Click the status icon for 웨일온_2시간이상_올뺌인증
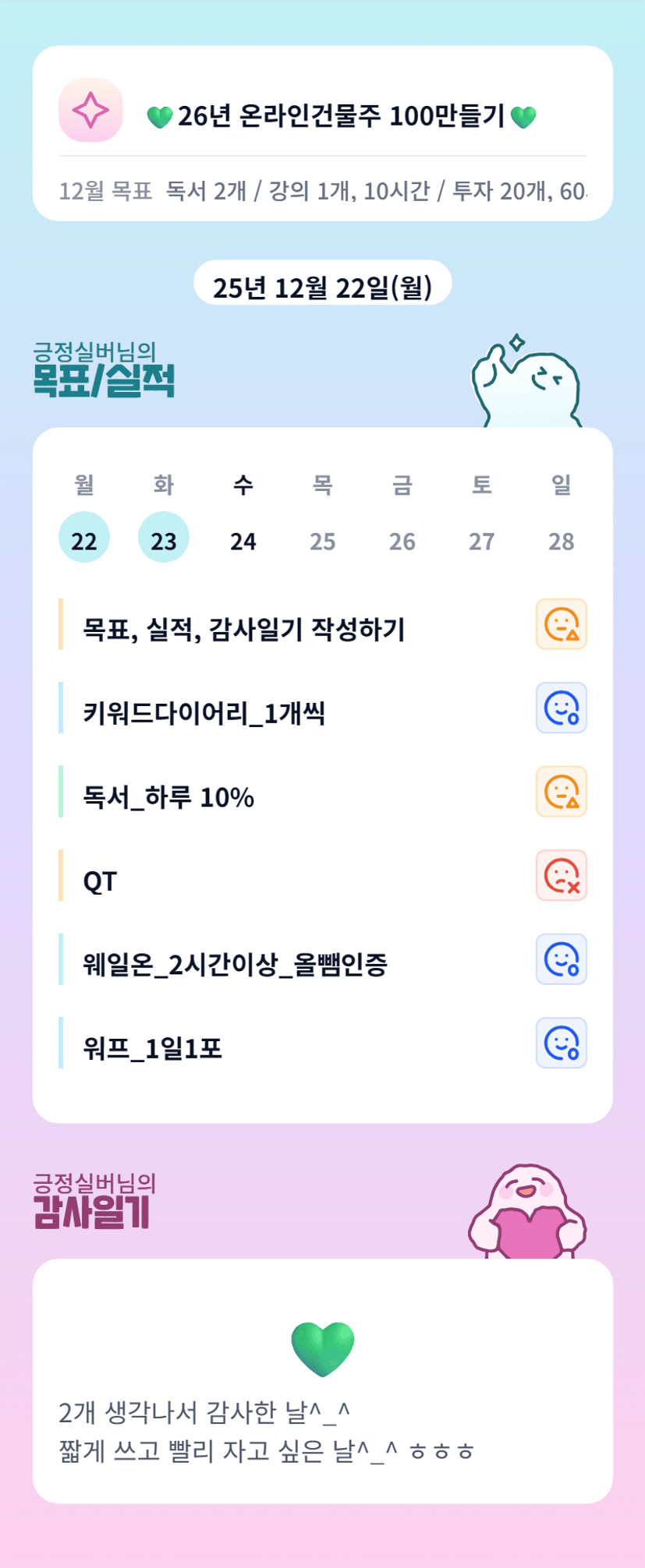Image resolution: width=645 pixels, height=1568 pixels. coord(561,959)
